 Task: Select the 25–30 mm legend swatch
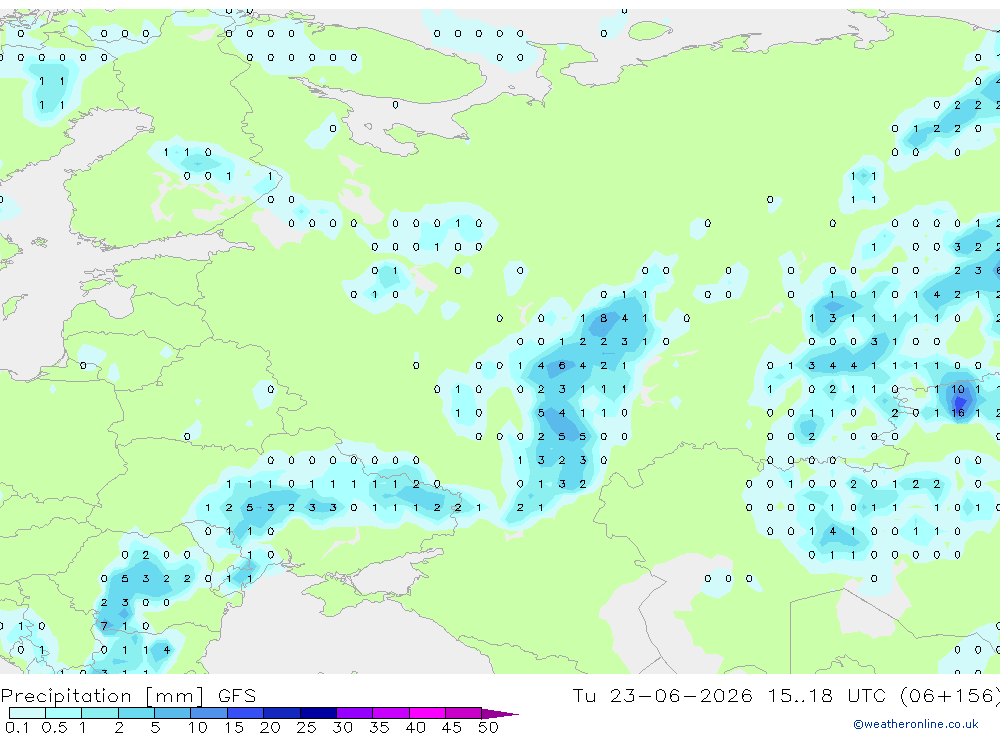(318, 713)
